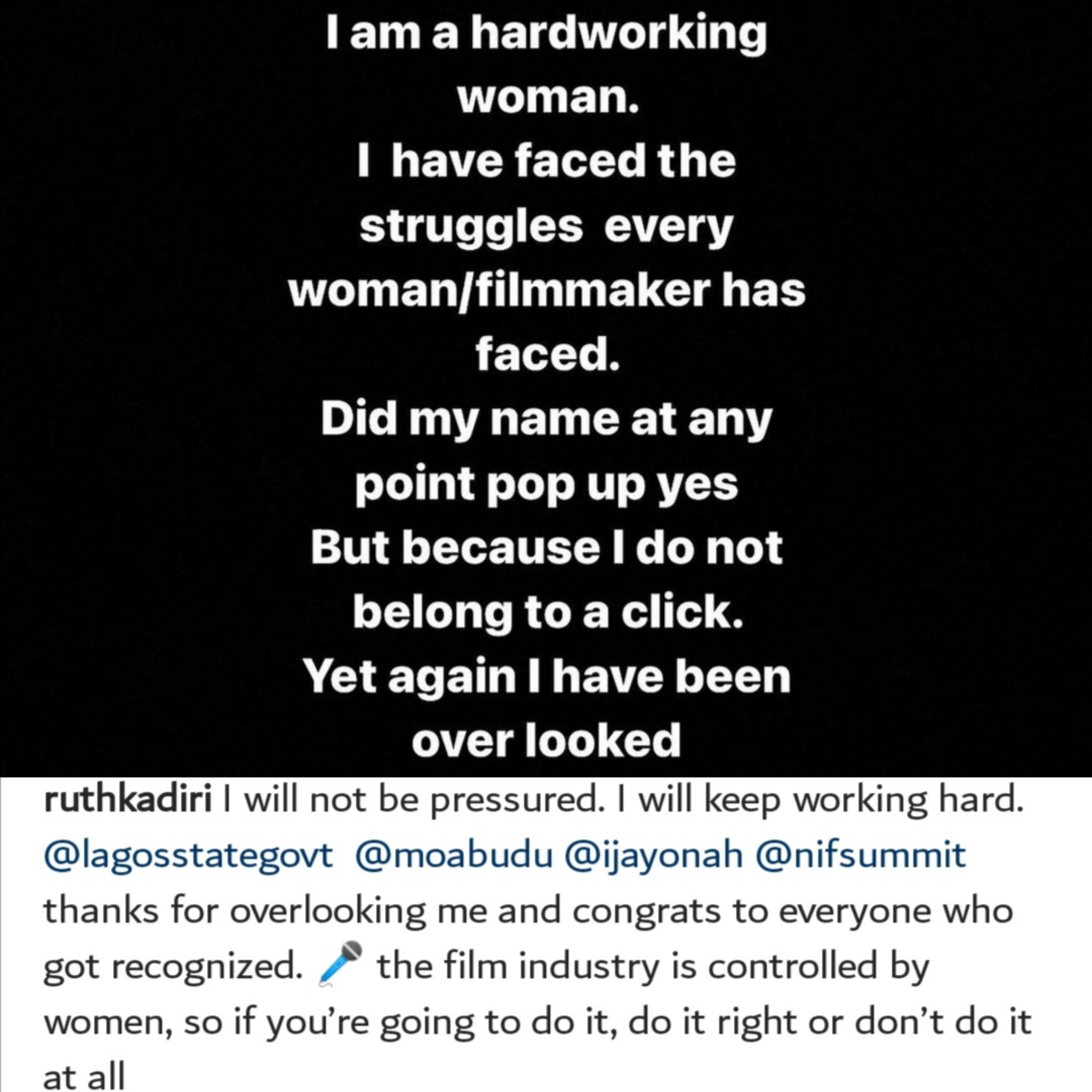Click the "woman/filmmaker has" text line
This screenshot has height=1092, width=1092.
click(546, 291)
